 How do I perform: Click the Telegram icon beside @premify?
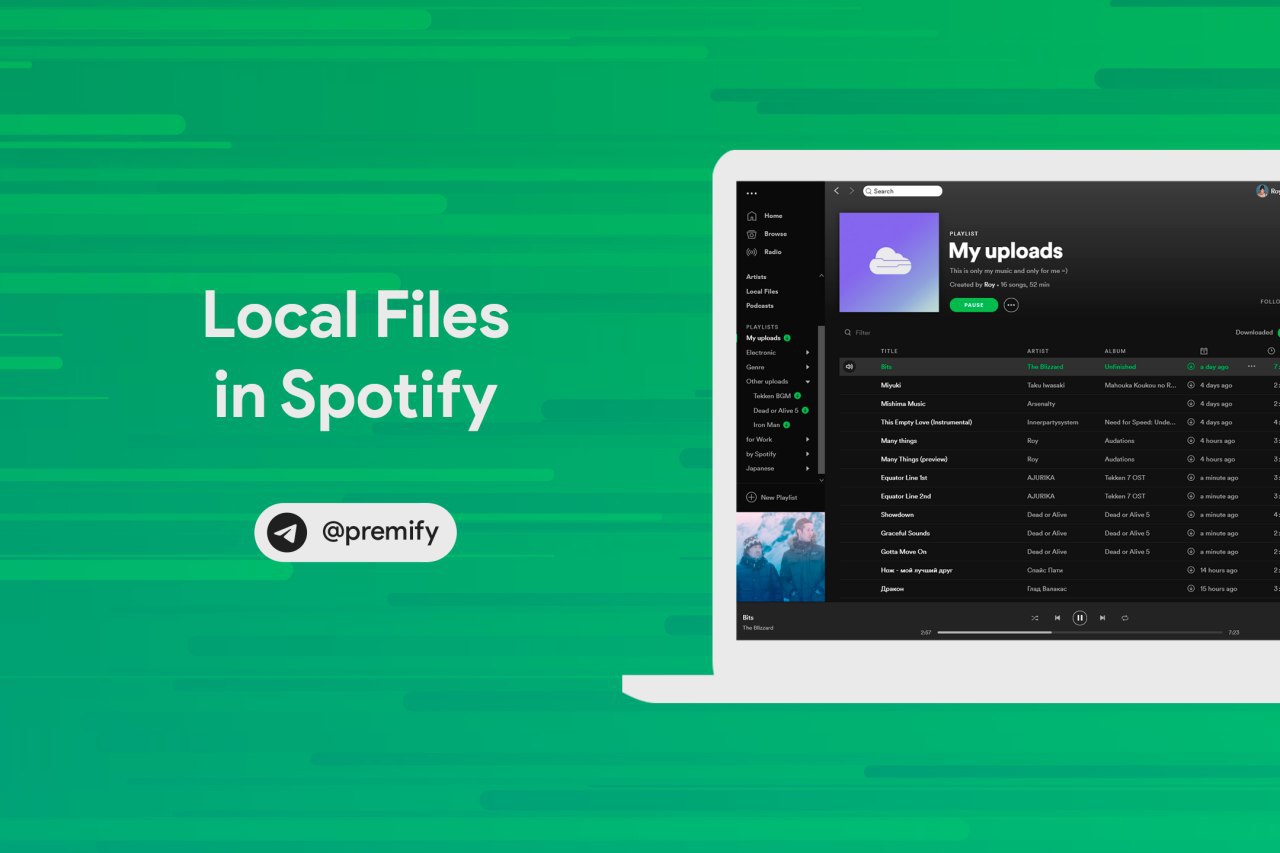pos(287,533)
